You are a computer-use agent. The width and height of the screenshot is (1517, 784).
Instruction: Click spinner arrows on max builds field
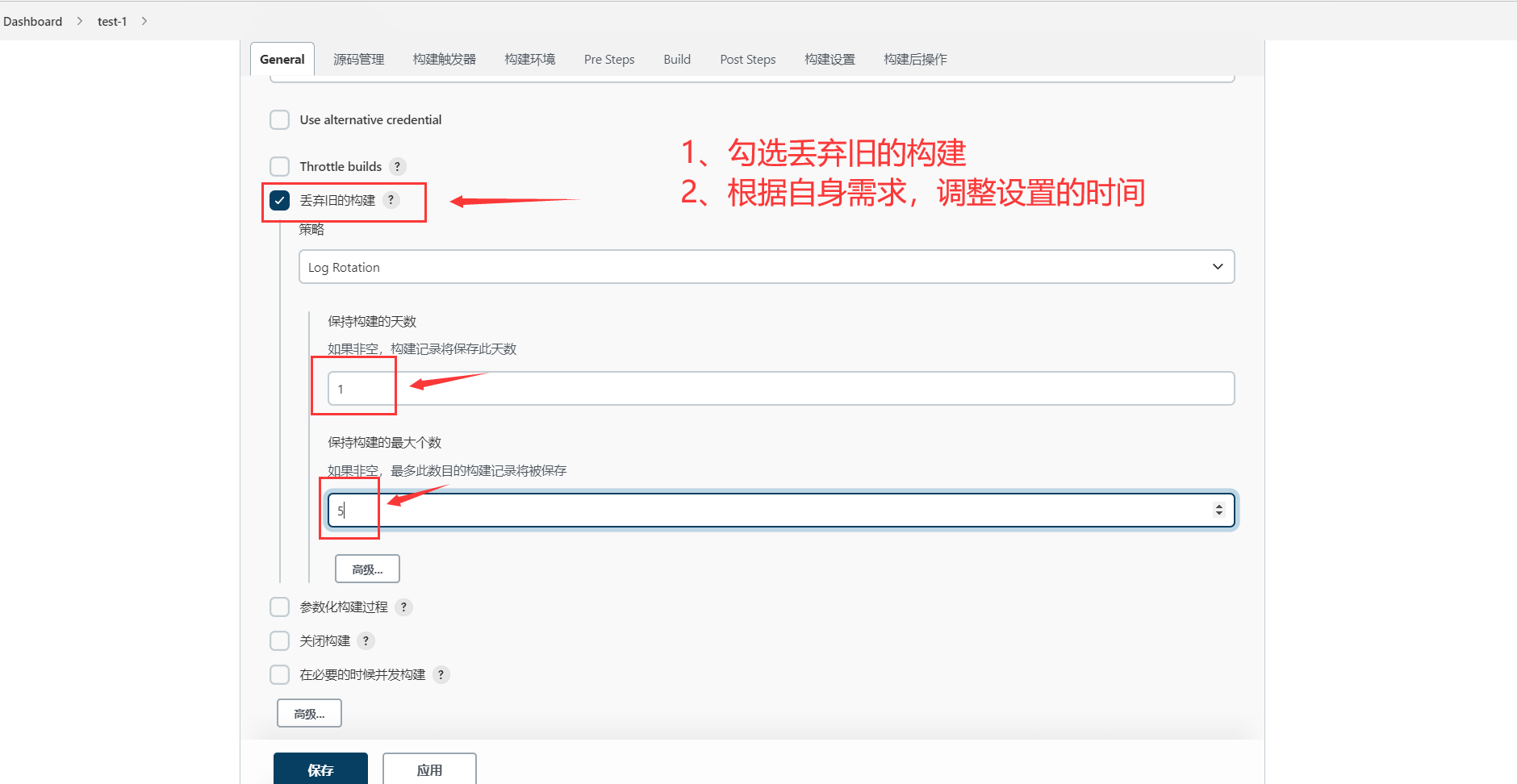(1218, 510)
